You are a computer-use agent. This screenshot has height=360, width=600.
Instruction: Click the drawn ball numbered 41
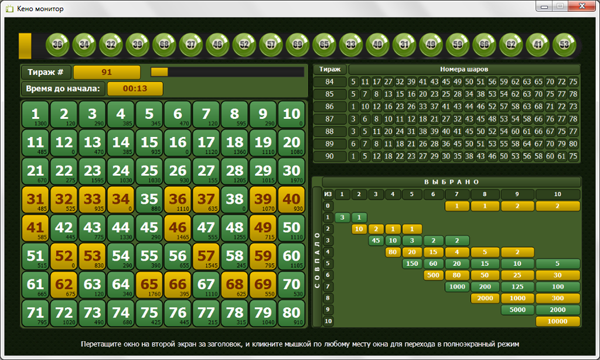pos(538,45)
